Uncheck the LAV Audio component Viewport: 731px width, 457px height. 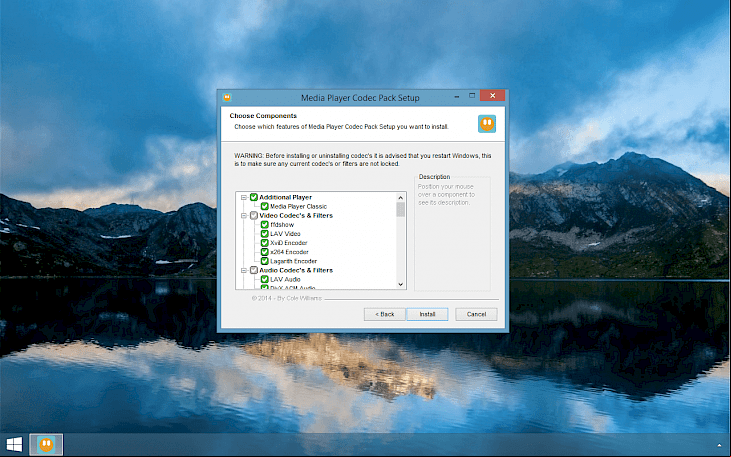(x=264, y=279)
